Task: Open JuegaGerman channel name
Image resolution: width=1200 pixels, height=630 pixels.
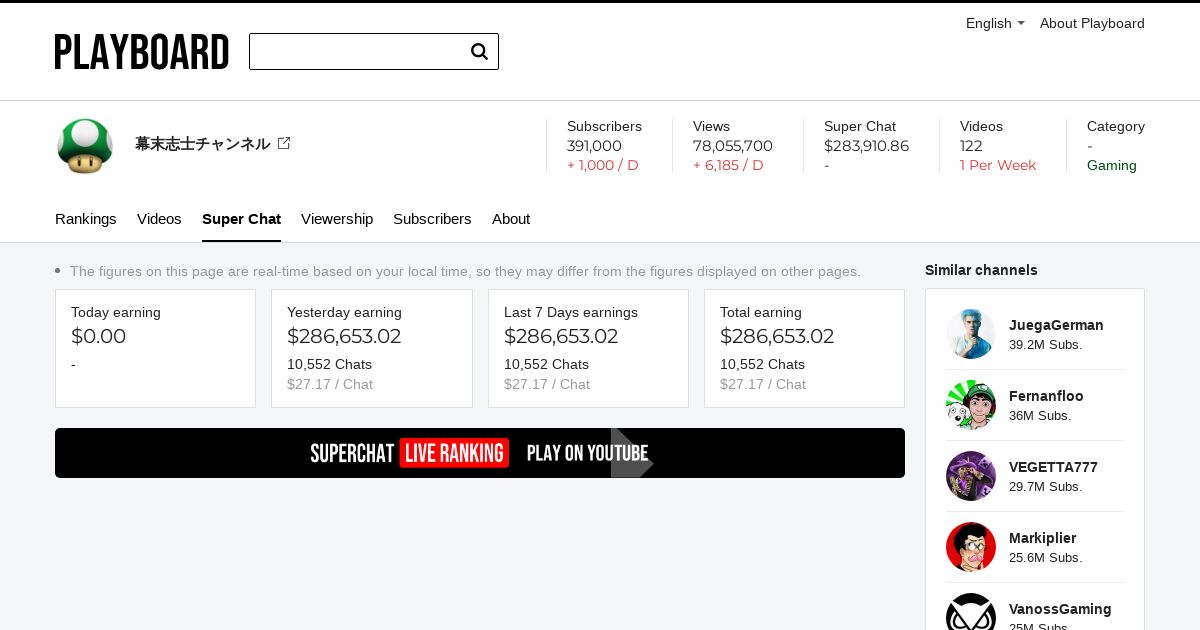Action: (x=1056, y=325)
